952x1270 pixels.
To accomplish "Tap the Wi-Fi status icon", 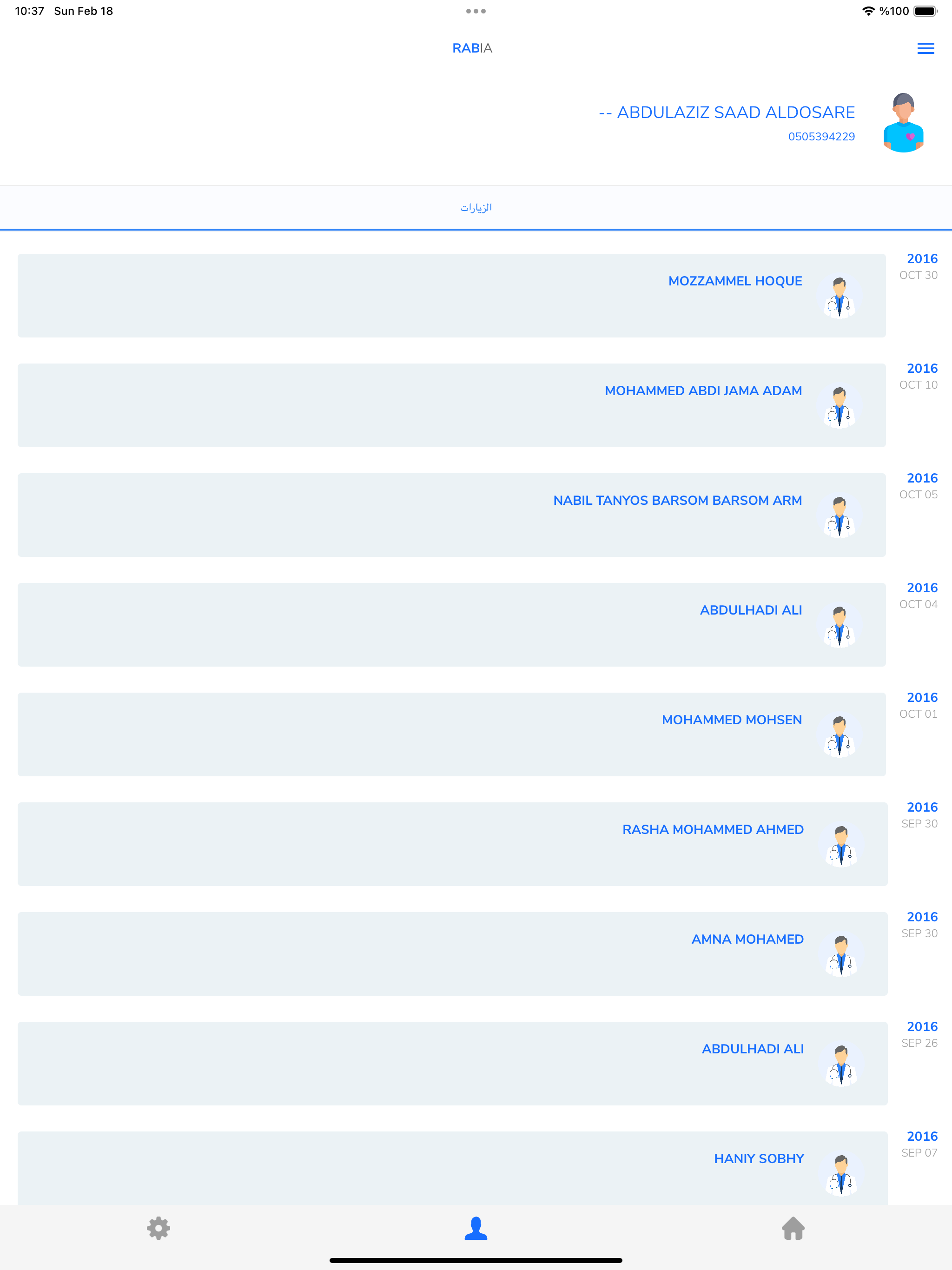I will 868,11.
